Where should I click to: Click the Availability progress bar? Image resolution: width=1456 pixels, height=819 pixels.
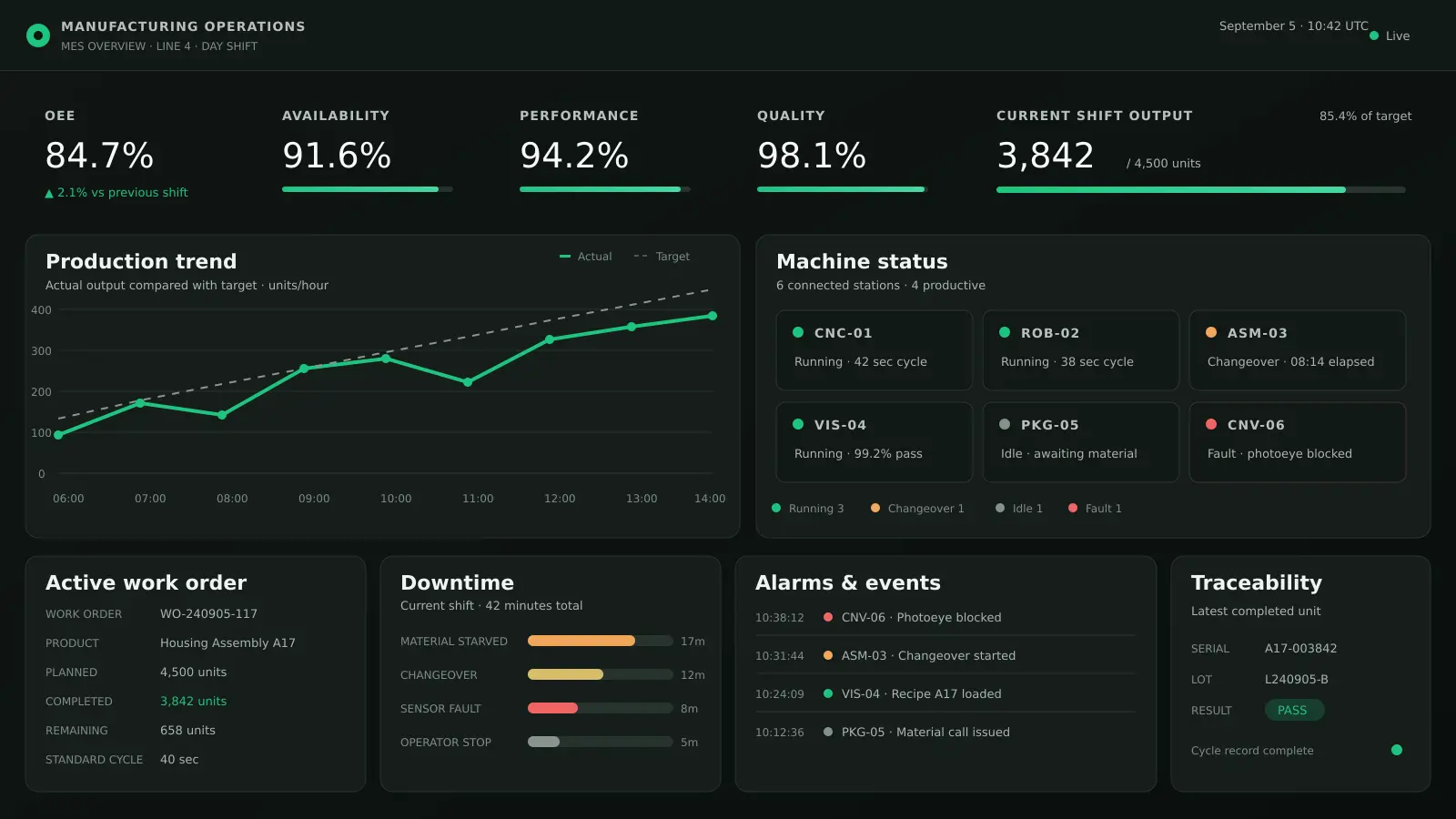pyautogui.click(x=368, y=189)
